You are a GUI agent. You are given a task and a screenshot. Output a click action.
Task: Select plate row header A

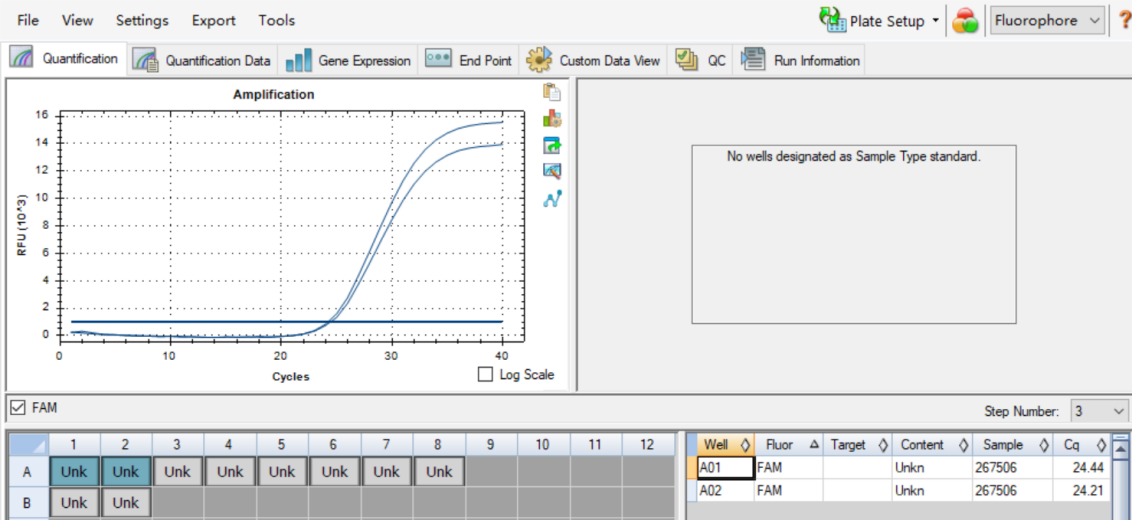click(27, 472)
